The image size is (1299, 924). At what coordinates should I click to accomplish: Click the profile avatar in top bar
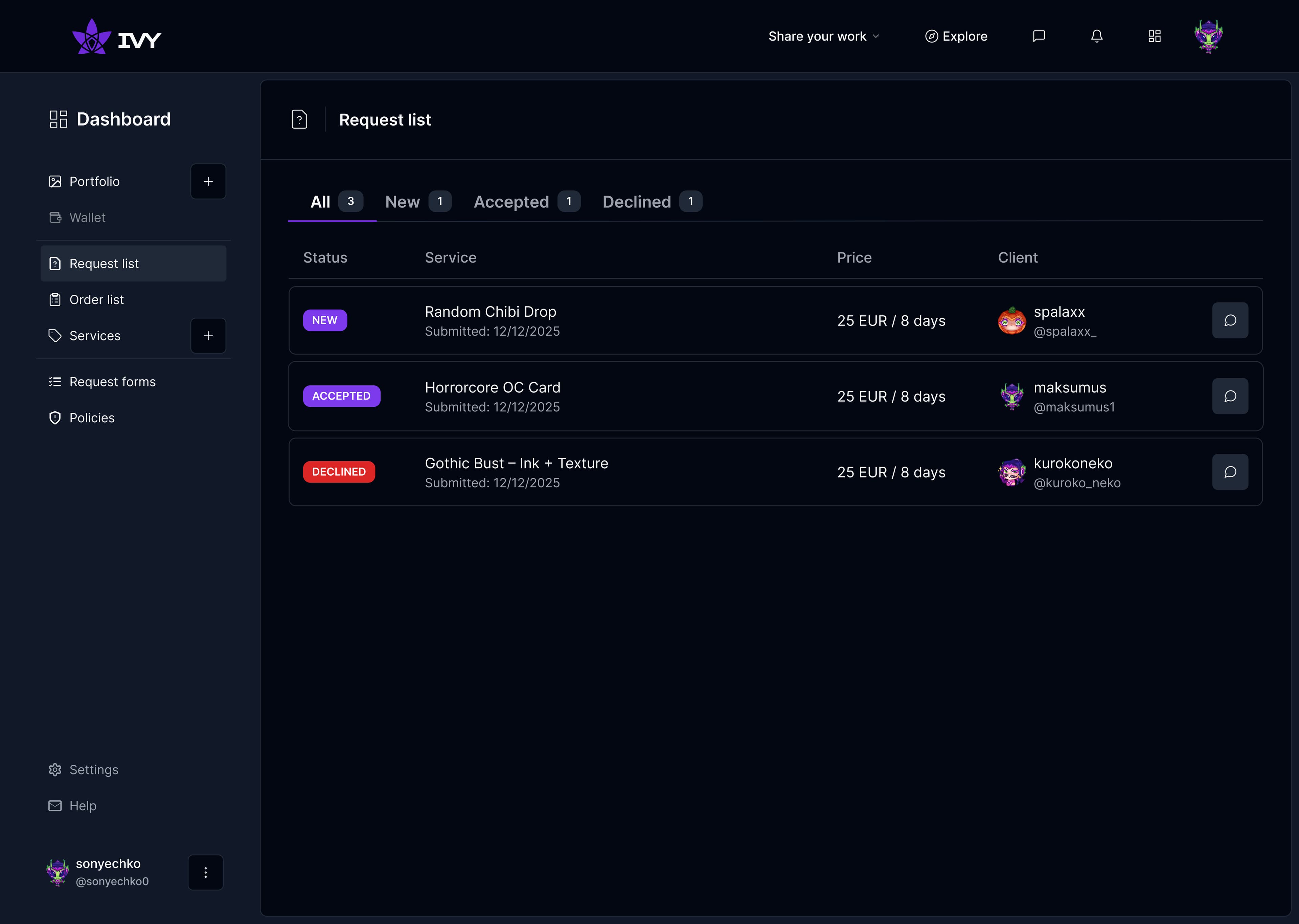1209,37
